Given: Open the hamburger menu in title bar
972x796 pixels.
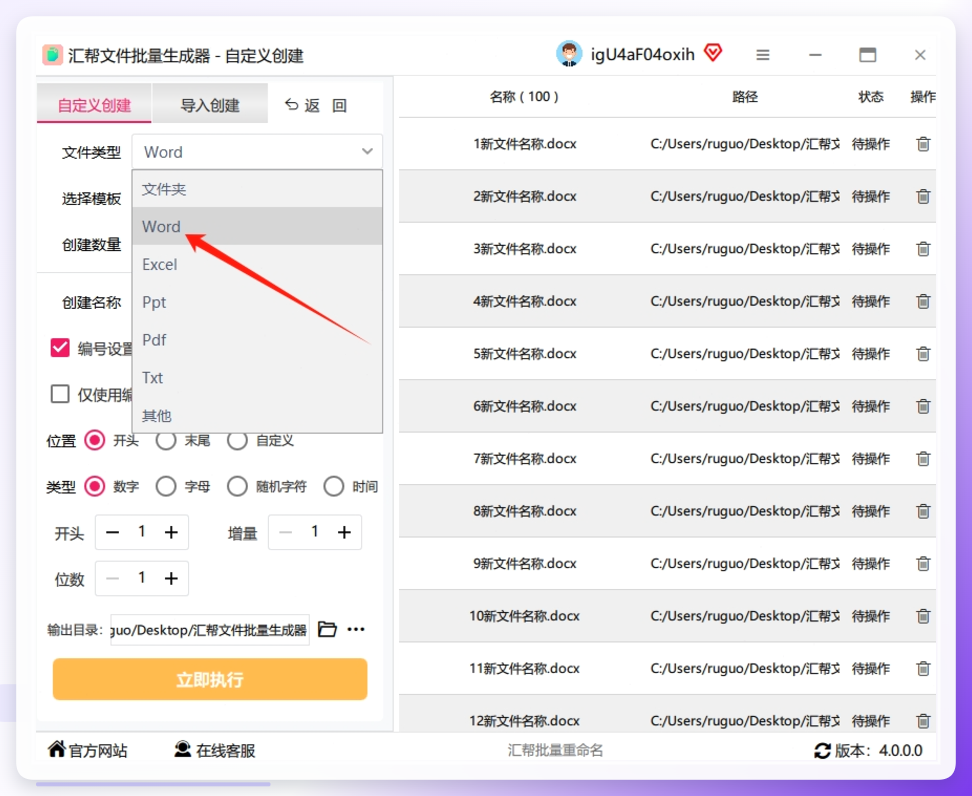Looking at the screenshot, I should 762,55.
